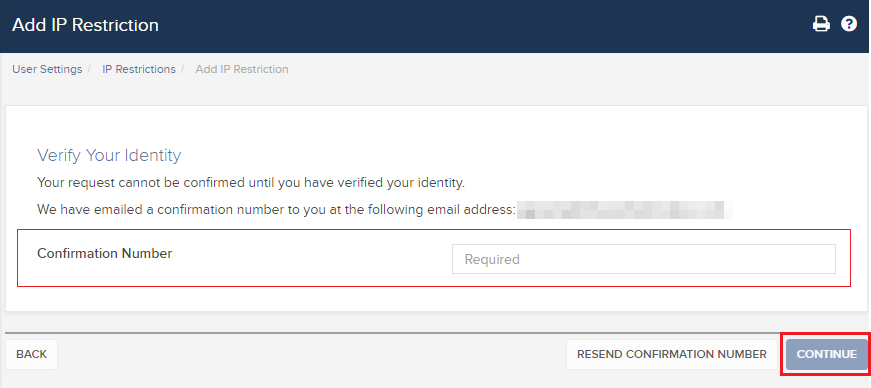Go back to the IP Restrictions breadcrumb
The image size is (871, 388).
pos(139,69)
